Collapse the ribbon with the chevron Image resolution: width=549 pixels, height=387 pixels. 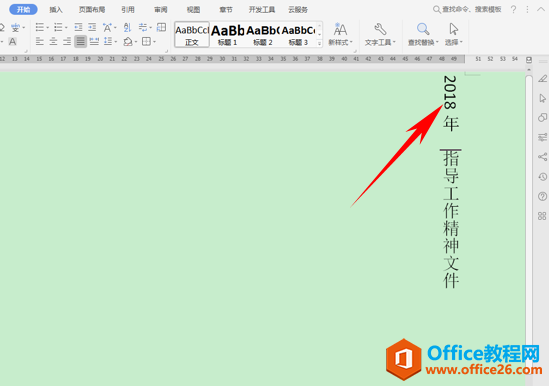coord(541,9)
